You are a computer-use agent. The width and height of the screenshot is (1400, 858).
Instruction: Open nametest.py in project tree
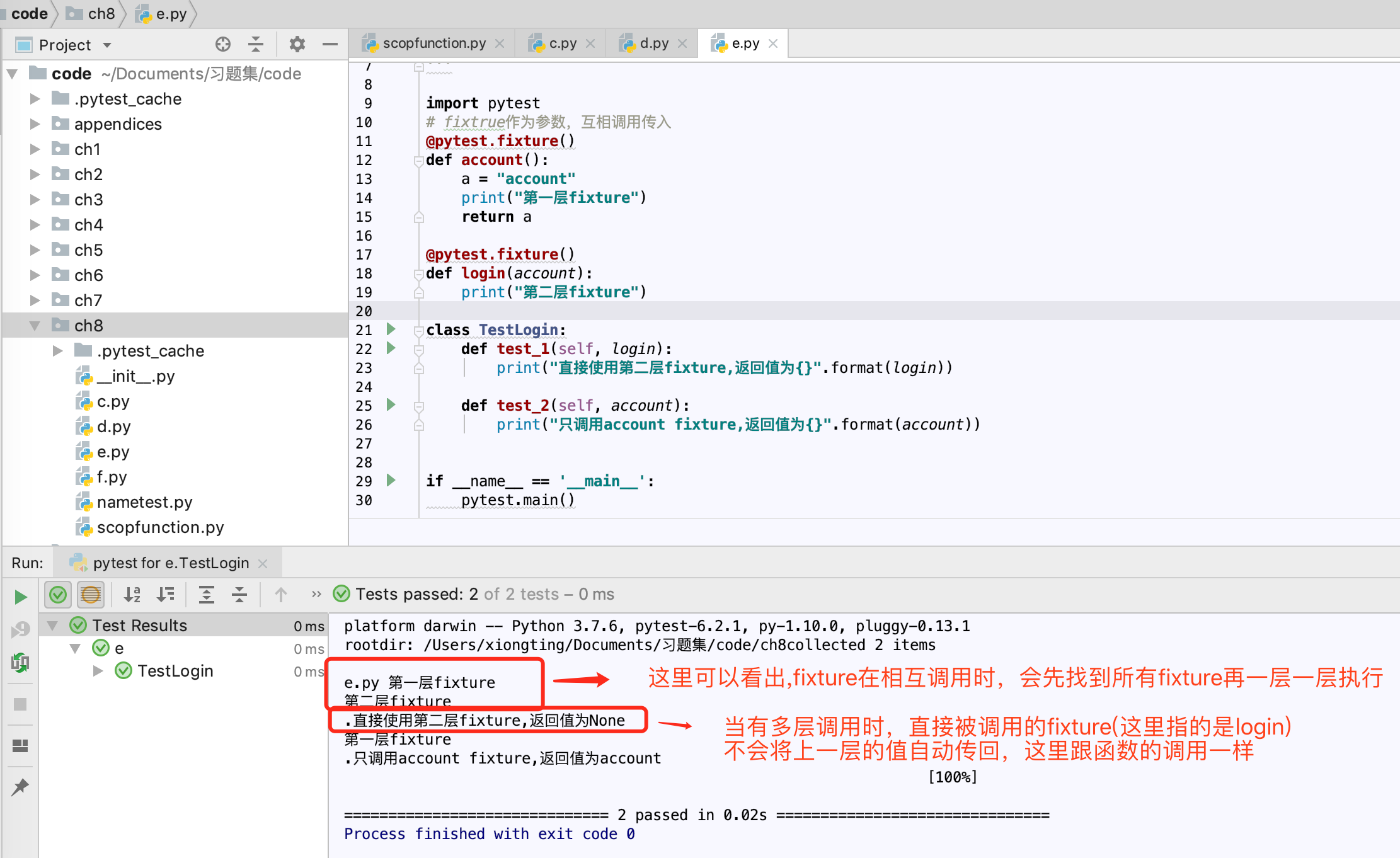click(x=144, y=502)
